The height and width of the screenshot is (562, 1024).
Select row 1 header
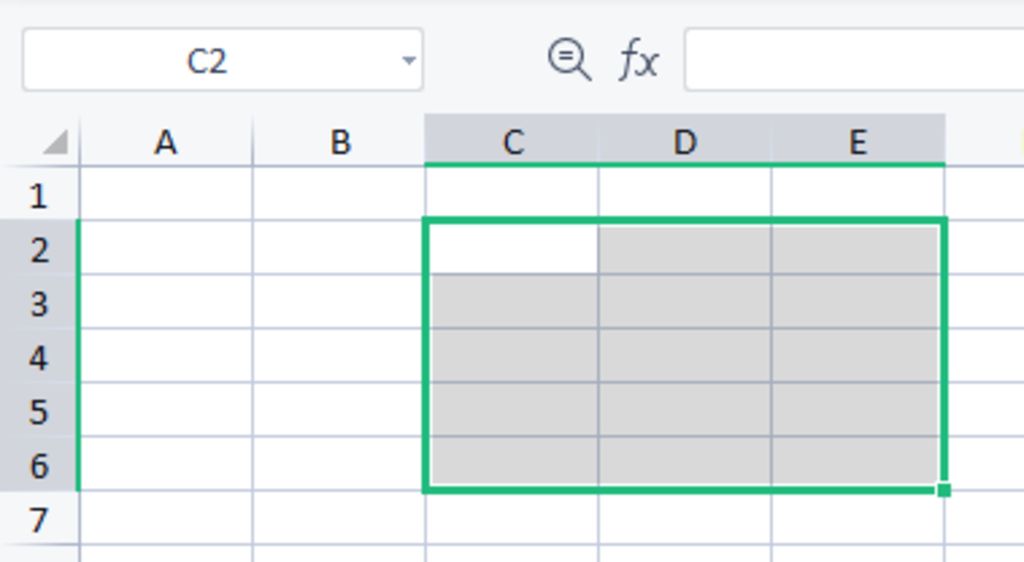[x=39, y=195]
